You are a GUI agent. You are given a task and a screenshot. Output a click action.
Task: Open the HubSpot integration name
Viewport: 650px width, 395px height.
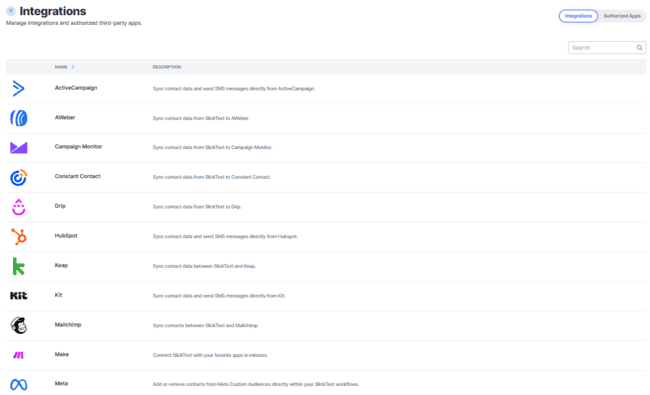pos(66,235)
